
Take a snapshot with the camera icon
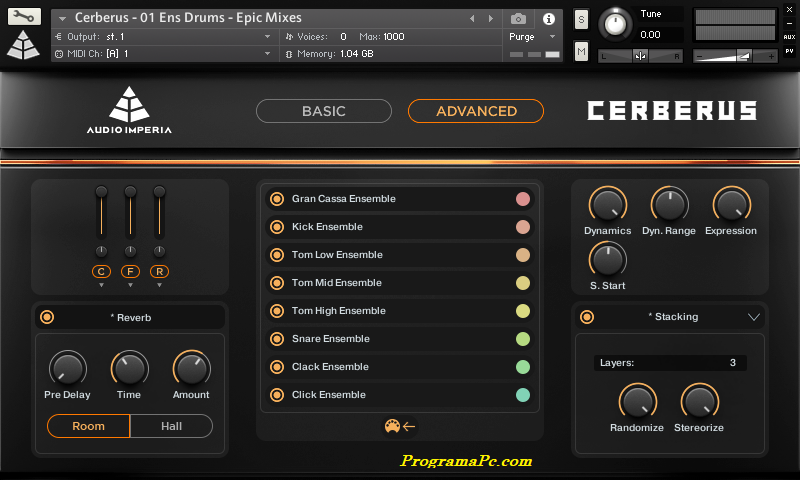coord(518,19)
